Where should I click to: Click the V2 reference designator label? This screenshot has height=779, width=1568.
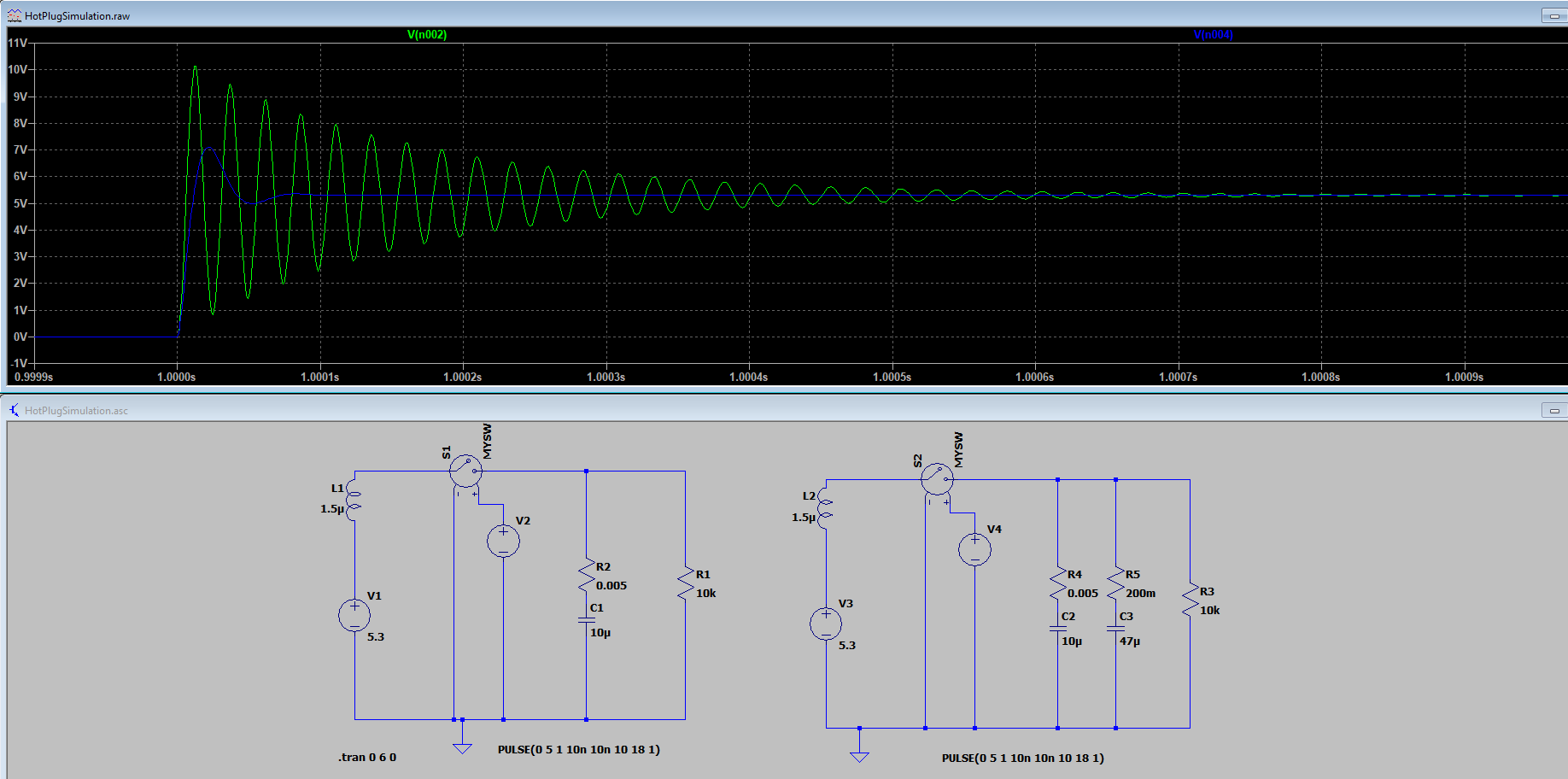[x=523, y=520]
